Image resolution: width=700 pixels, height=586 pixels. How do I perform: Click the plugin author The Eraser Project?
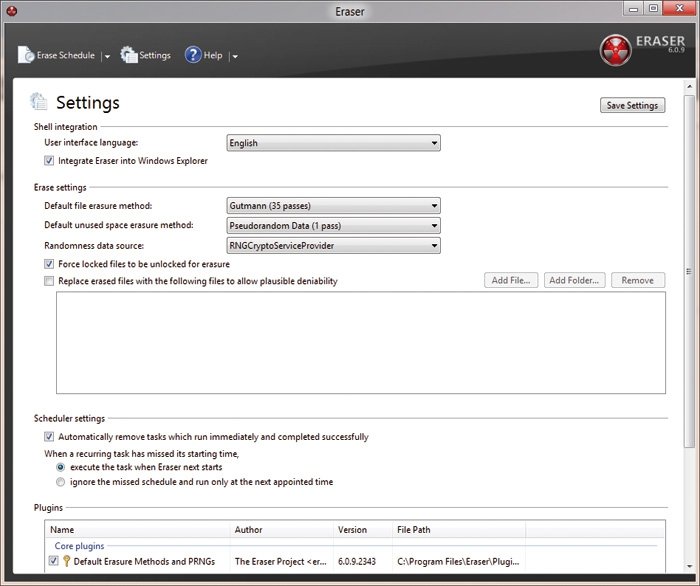[x=281, y=561]
